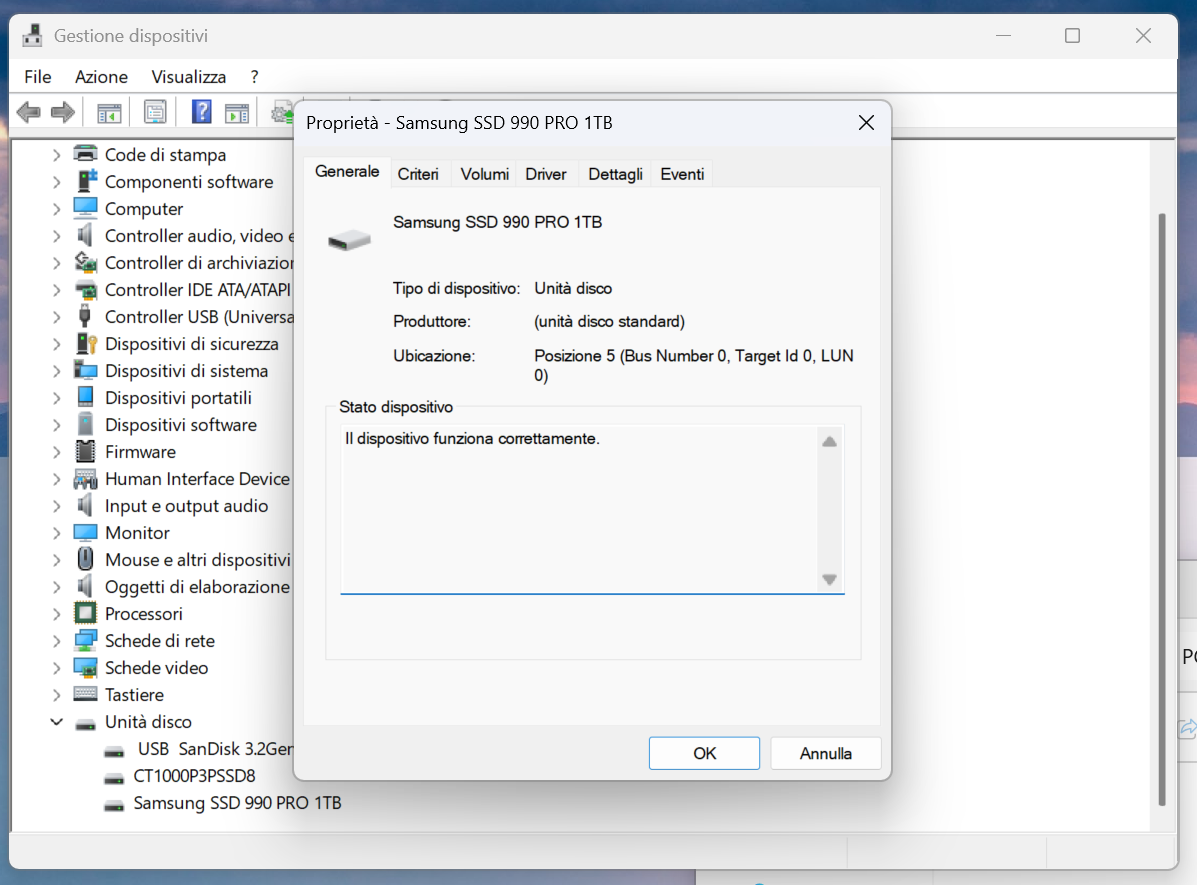Expand the Schede video node

tap(56, 668)
